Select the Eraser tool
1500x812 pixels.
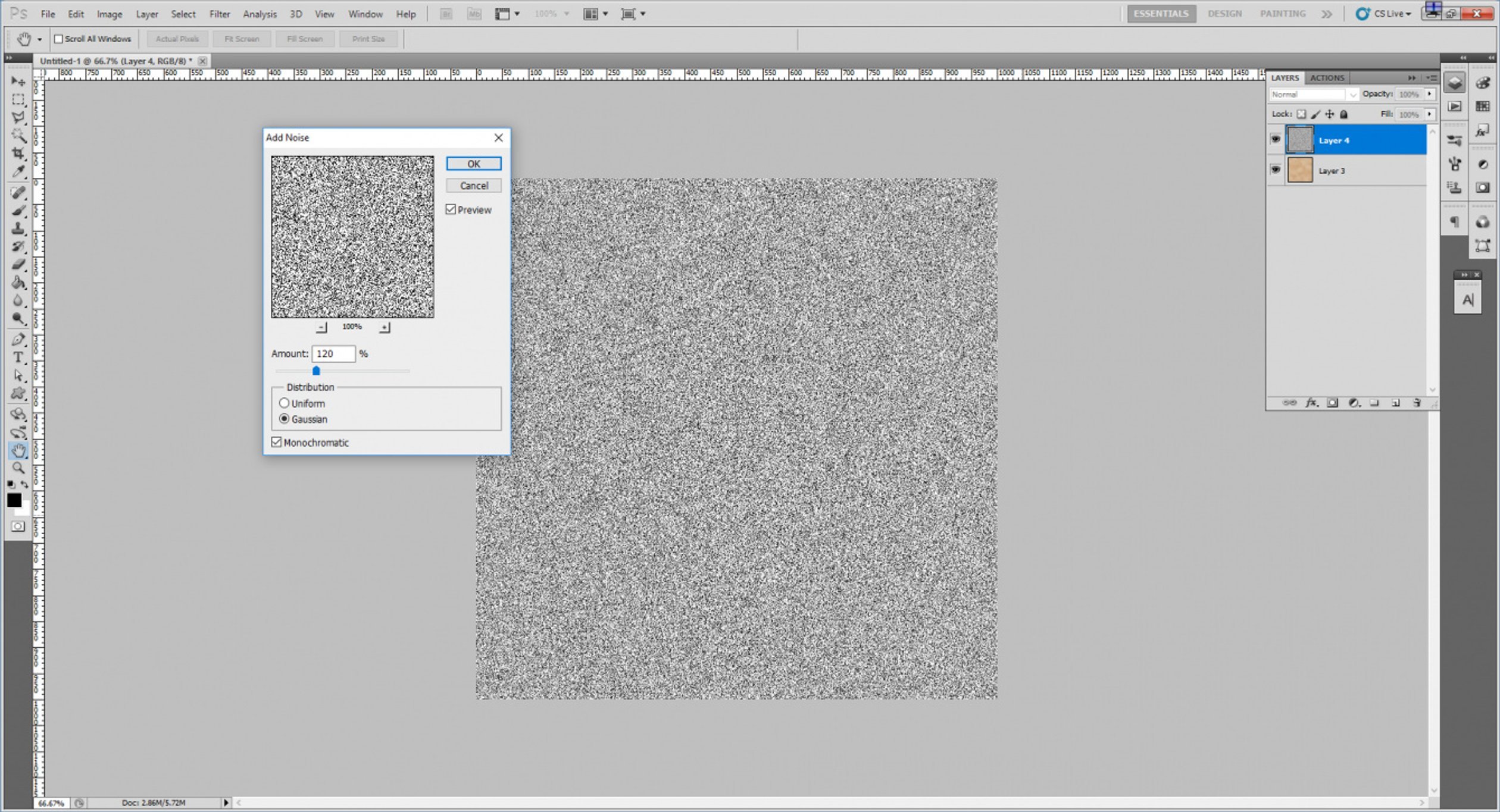(x=18, y=264)
